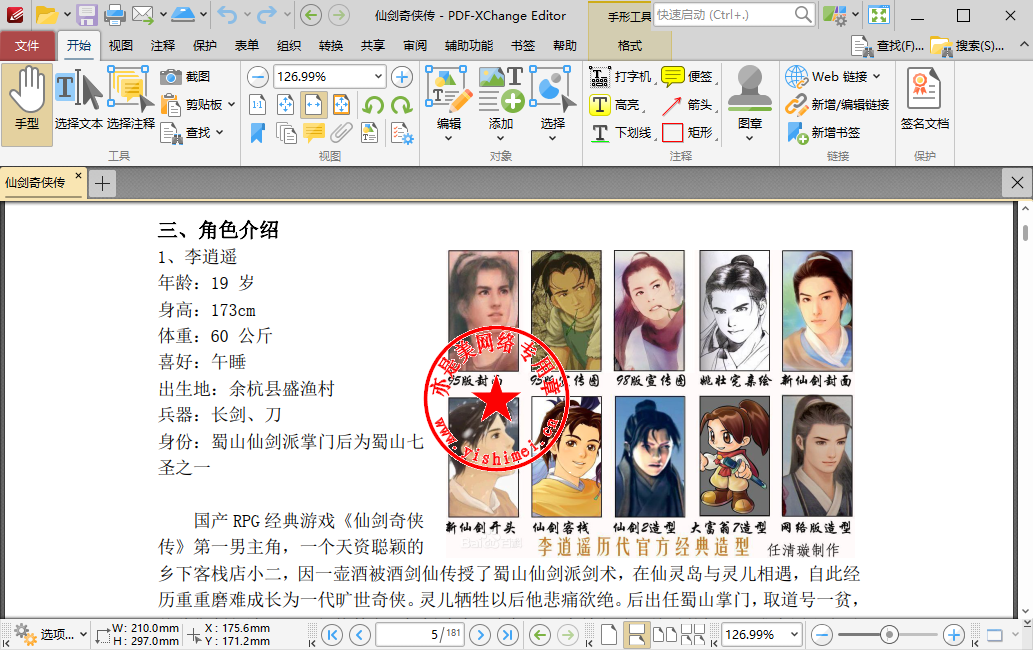Choose the Highlight (高亮) tool

click(616, 105)
